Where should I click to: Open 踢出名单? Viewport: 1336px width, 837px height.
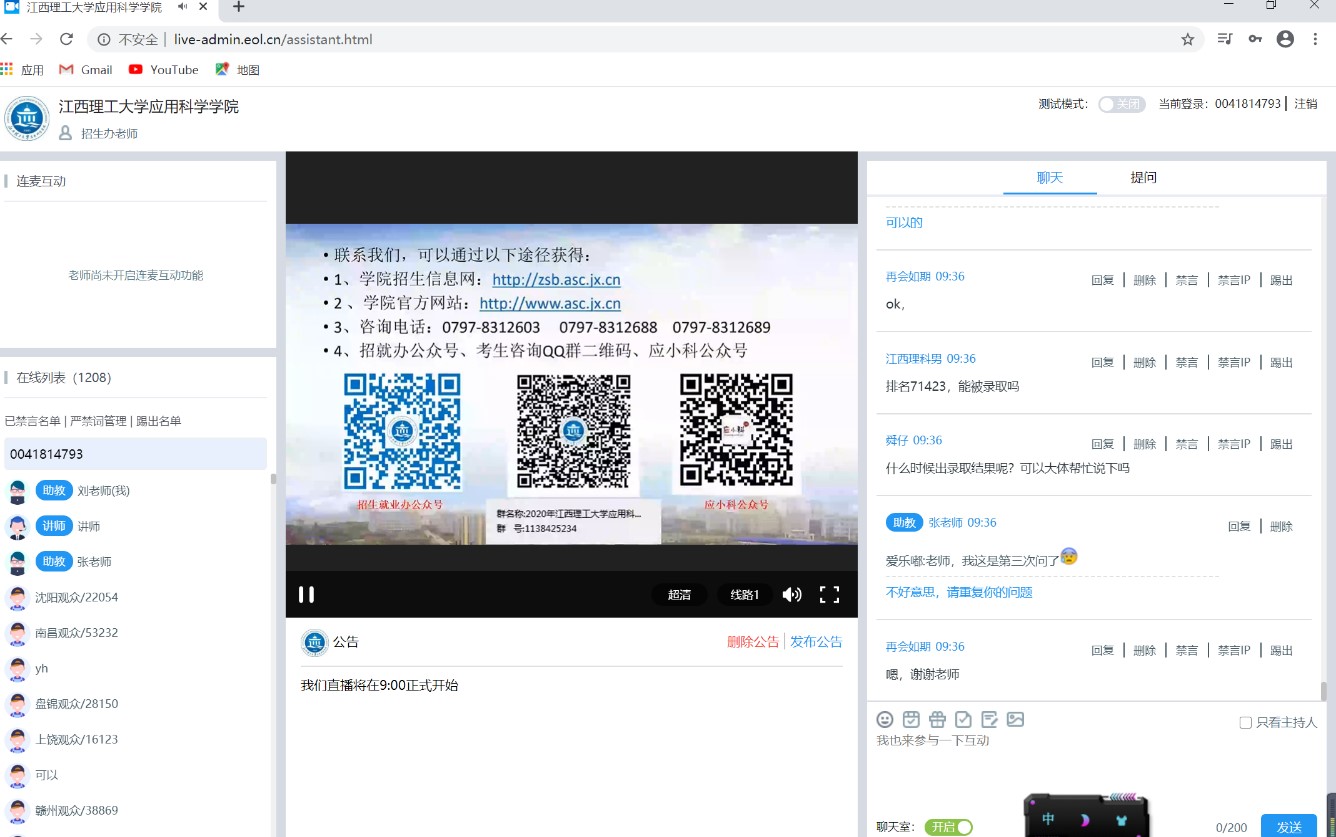pyautogui.click(x=158, y=421)
